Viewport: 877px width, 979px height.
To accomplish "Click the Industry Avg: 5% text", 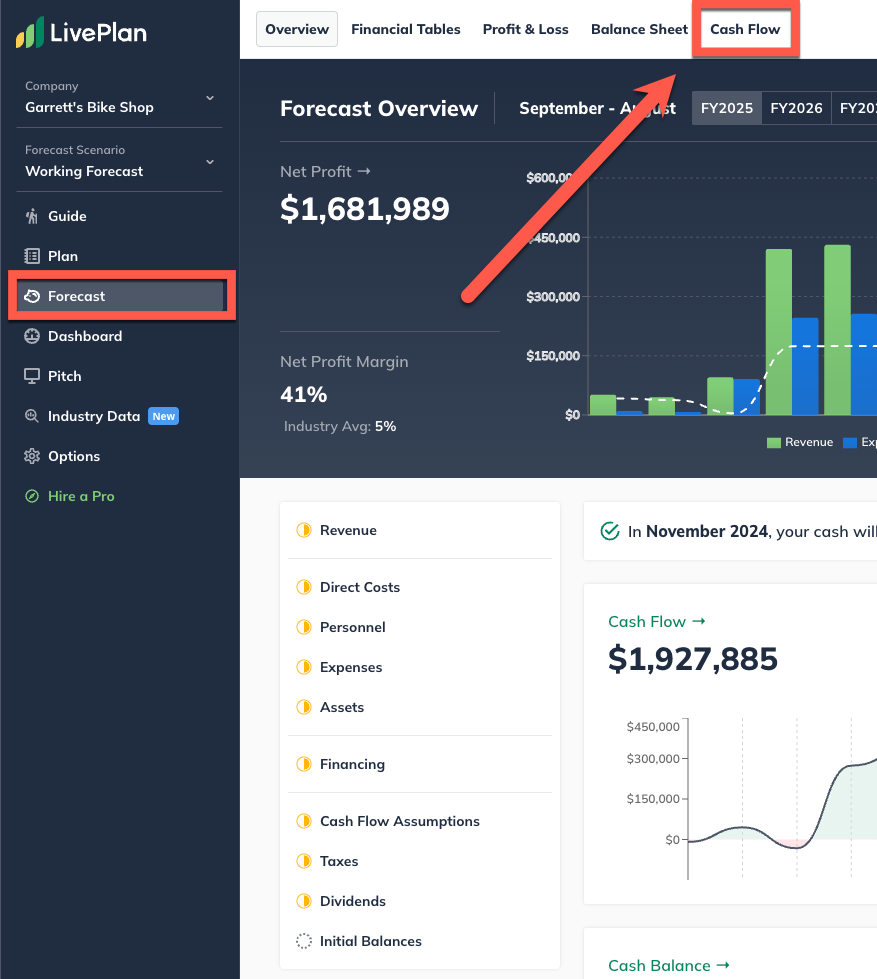I will point(340,426).
